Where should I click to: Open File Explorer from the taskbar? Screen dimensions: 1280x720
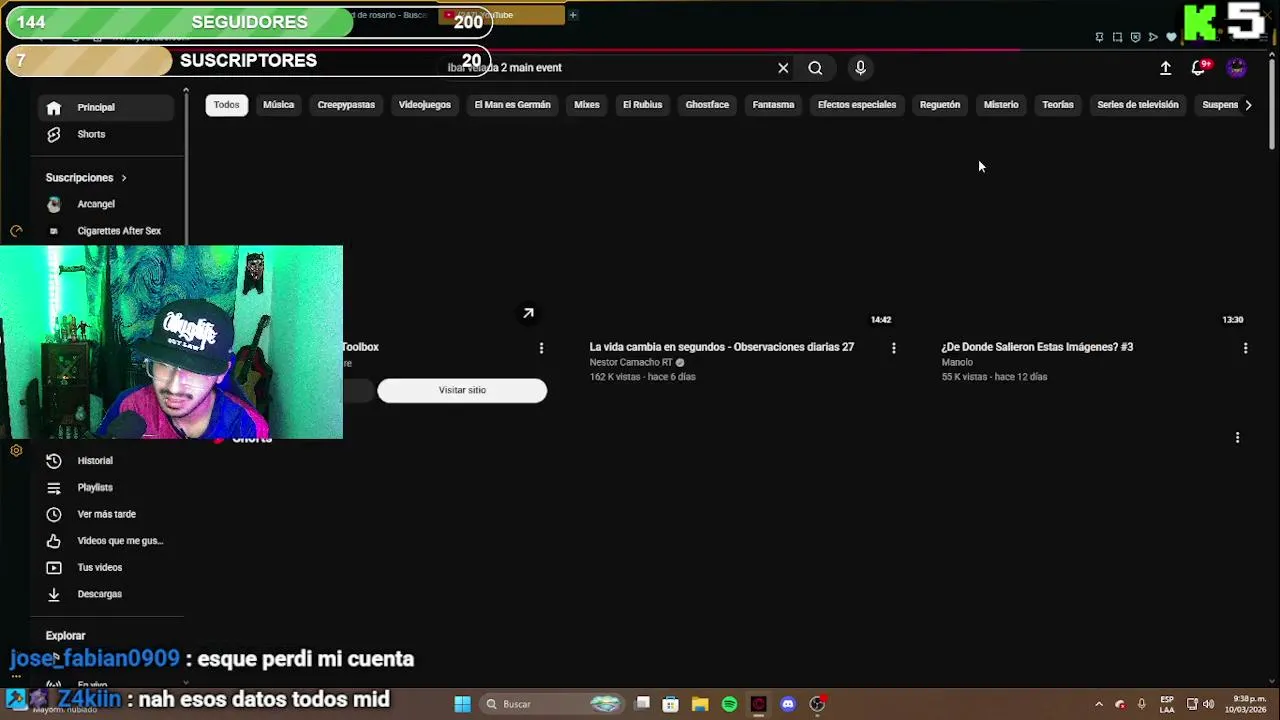click(x=700, y=704)
